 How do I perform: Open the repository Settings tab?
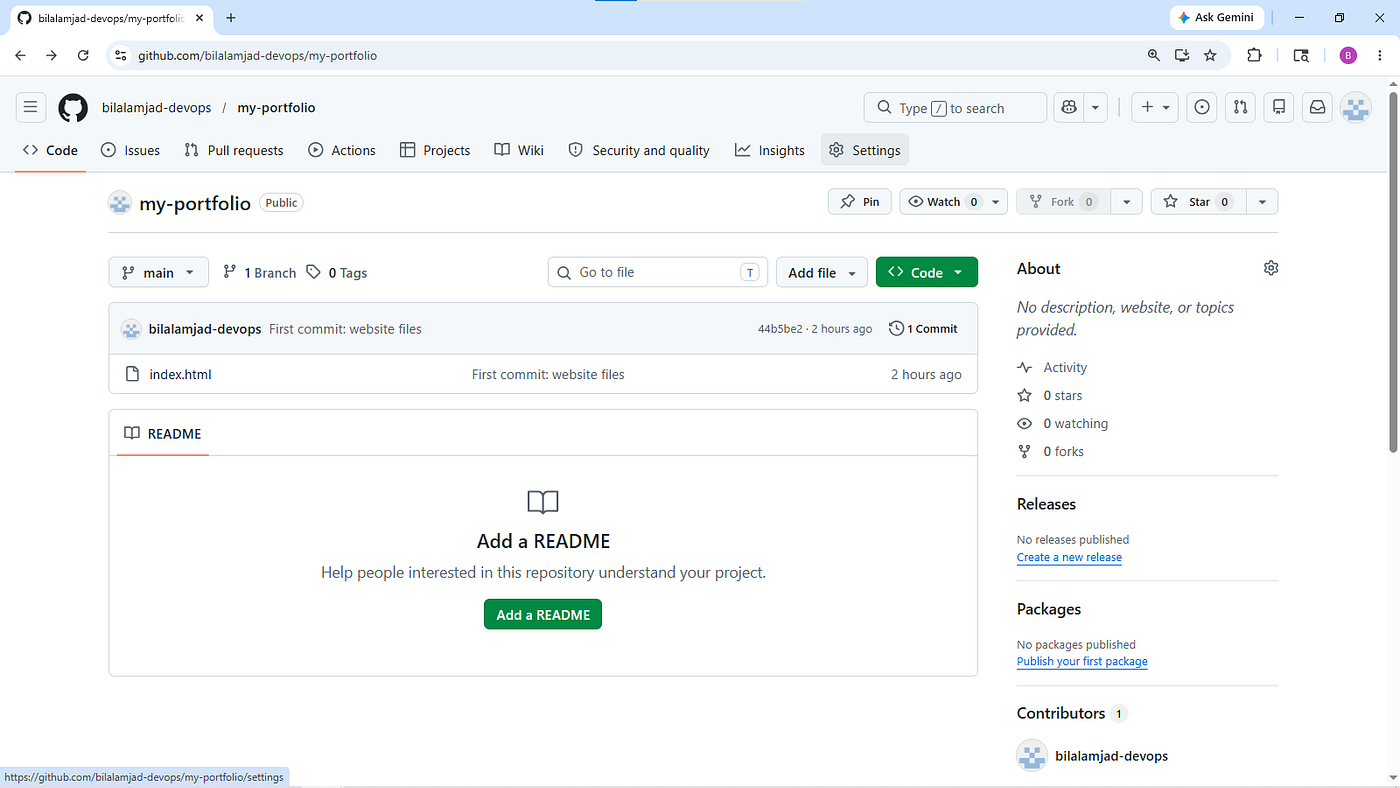point(865,150)
